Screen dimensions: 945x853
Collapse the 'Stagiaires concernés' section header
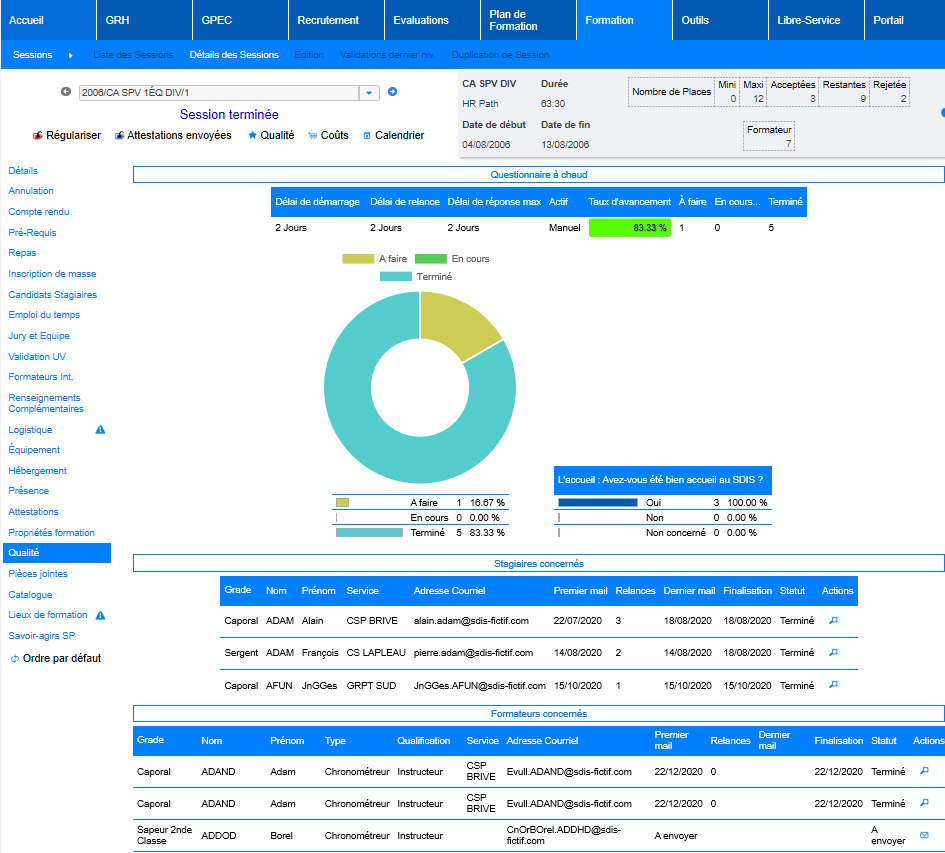click(x=538, y=564)
